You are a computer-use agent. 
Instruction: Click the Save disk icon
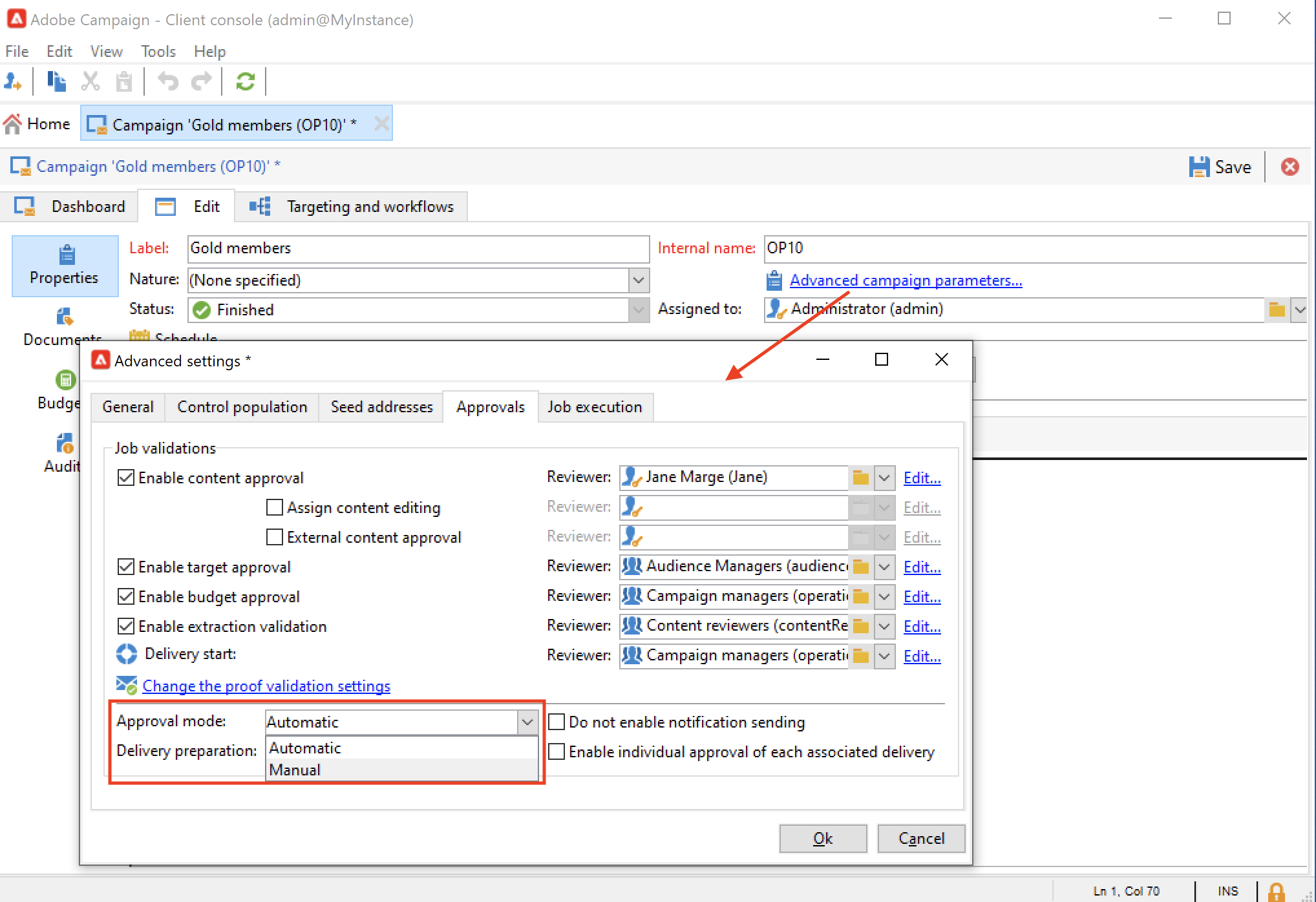pos(1199,167)
